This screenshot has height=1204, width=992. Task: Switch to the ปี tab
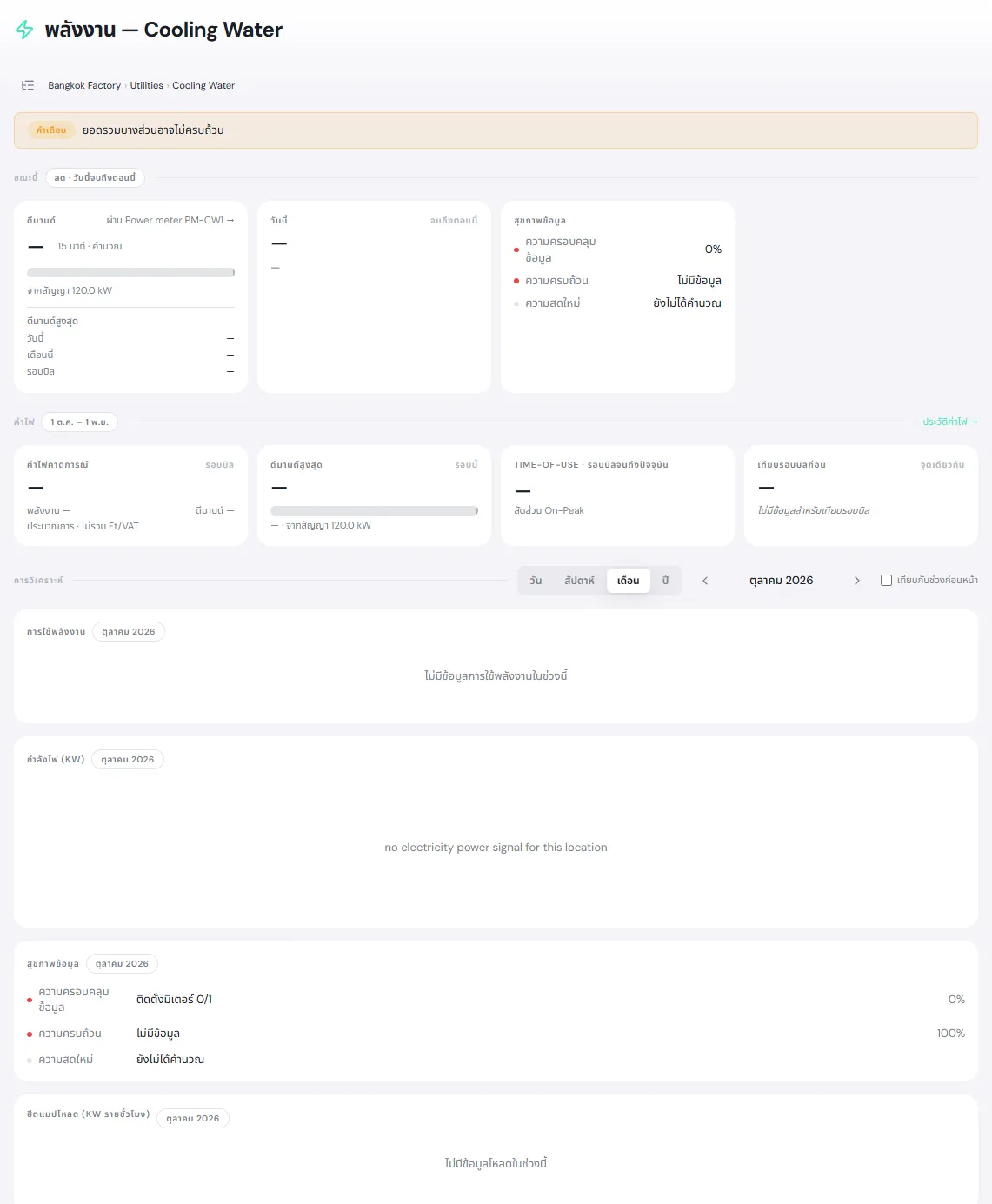pos(666,581)
